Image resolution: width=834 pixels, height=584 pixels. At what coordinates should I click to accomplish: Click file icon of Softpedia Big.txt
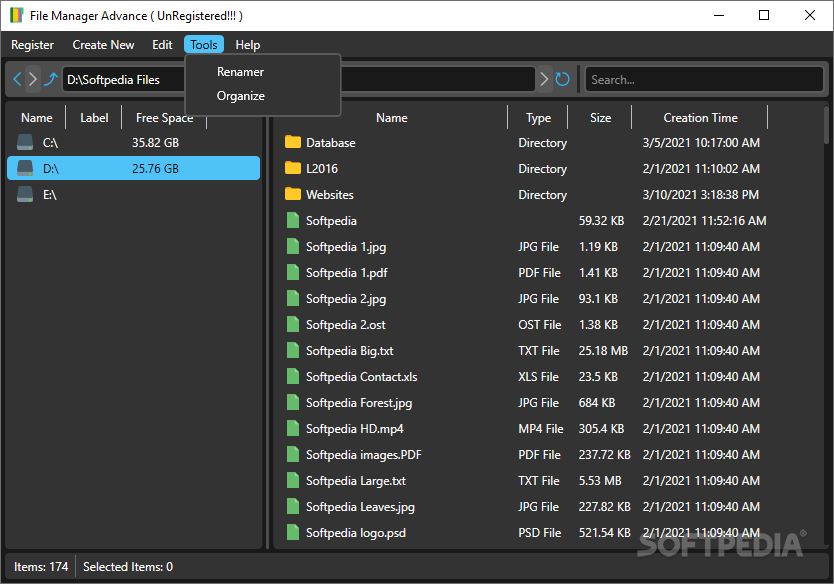tap(293, 351)
